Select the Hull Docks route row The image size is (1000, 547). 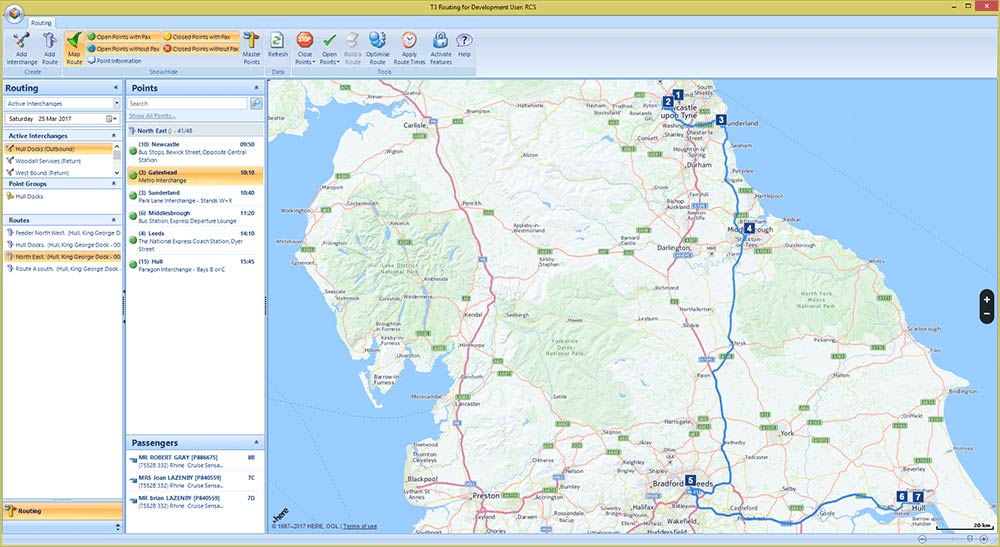pos(62,245)
